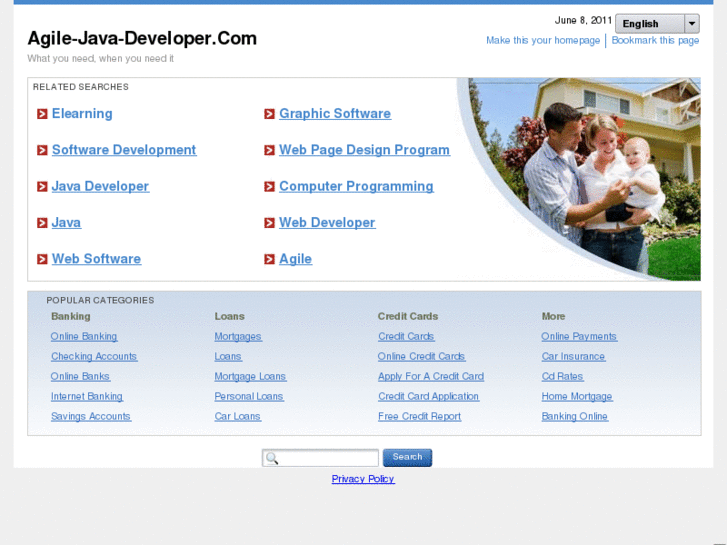Click the Agile-Java-Developer.Com site title

142,38
